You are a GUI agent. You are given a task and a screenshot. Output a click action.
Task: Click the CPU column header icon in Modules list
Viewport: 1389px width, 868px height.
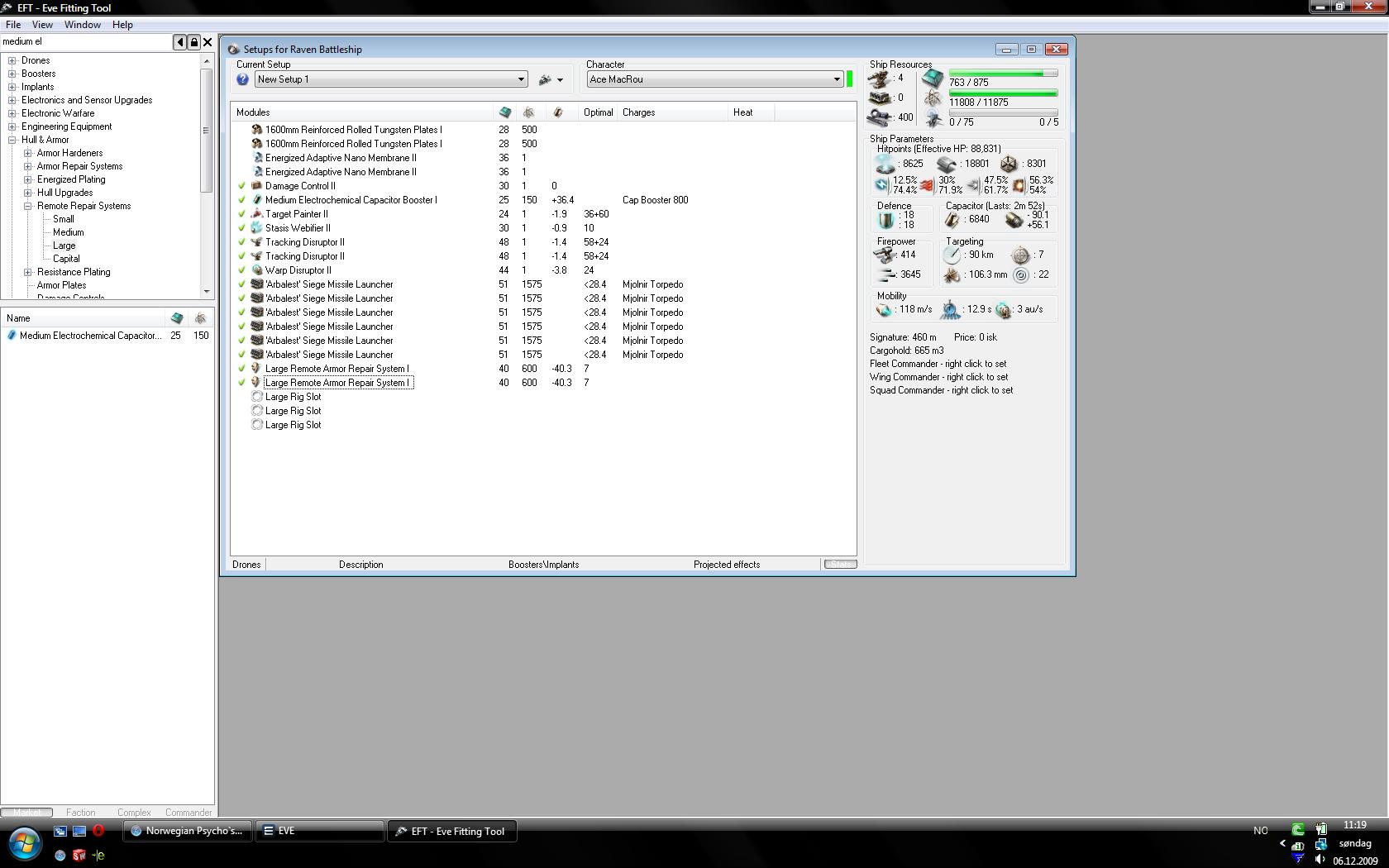(505, 112)
